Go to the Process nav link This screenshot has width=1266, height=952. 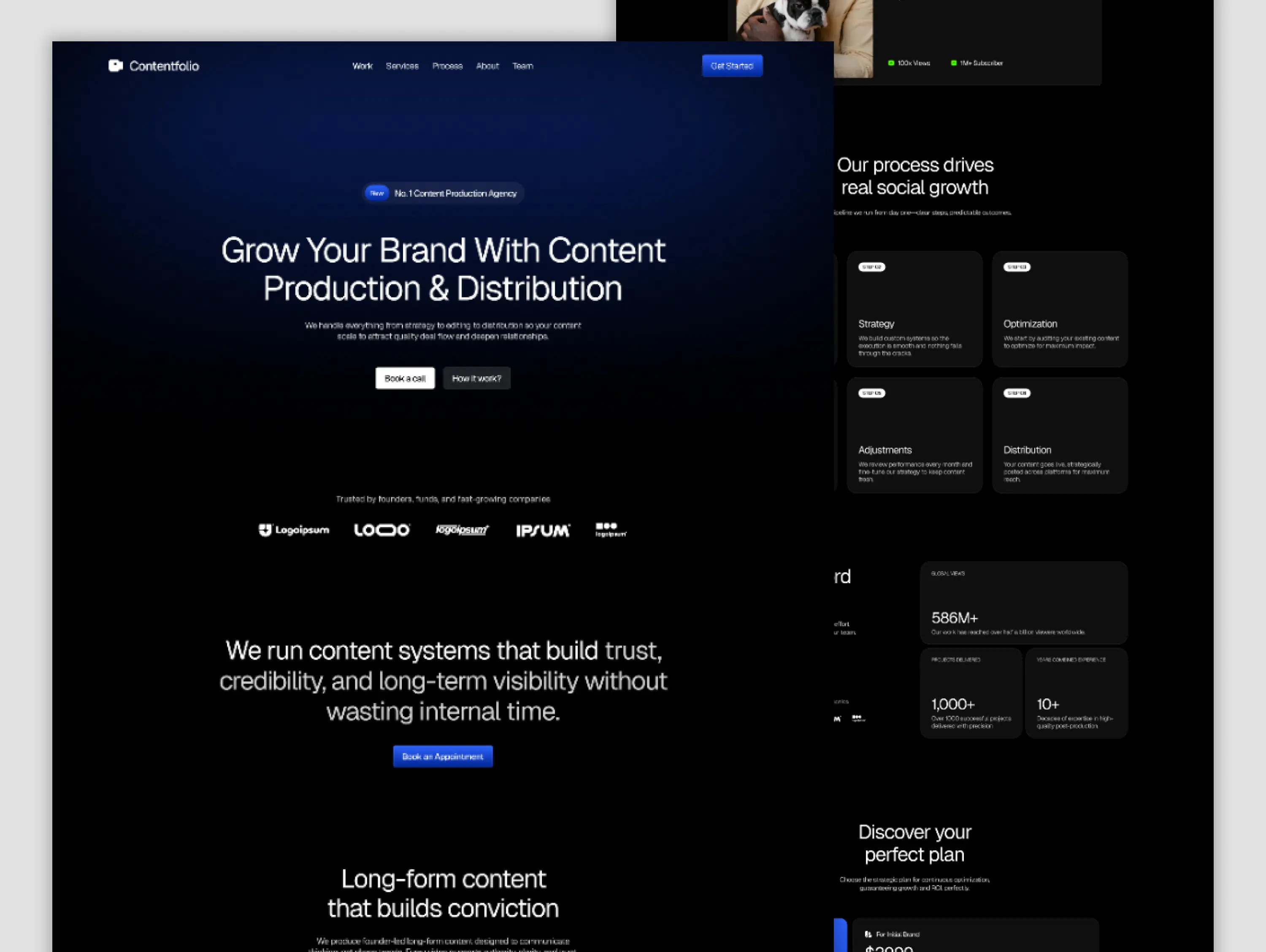[x=447, y=66]
